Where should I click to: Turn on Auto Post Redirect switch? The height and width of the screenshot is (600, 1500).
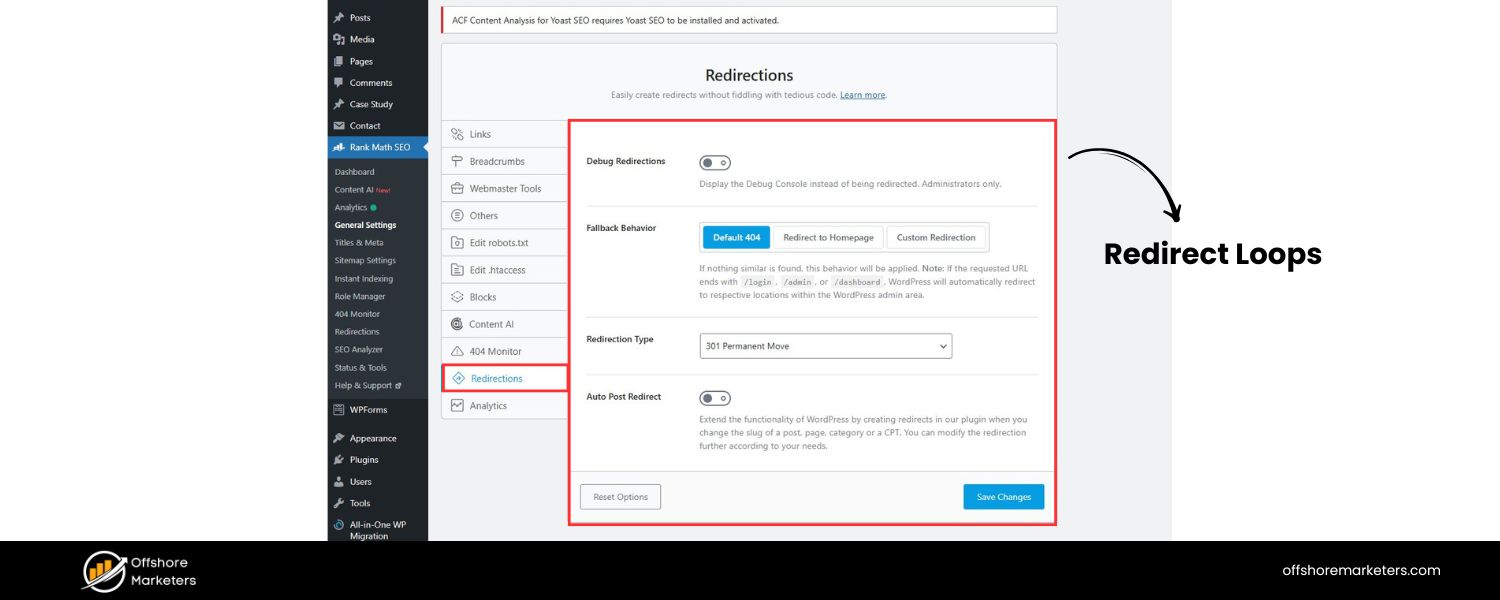(x=715, y=398)
